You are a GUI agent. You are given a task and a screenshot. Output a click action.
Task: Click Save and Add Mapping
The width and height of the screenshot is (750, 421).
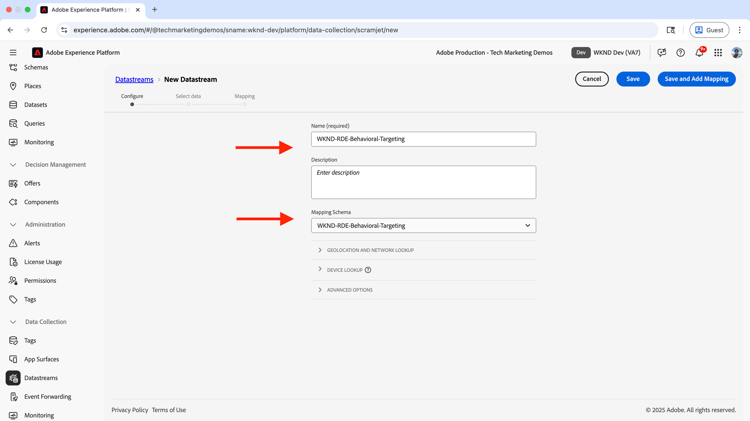[696, 79]
